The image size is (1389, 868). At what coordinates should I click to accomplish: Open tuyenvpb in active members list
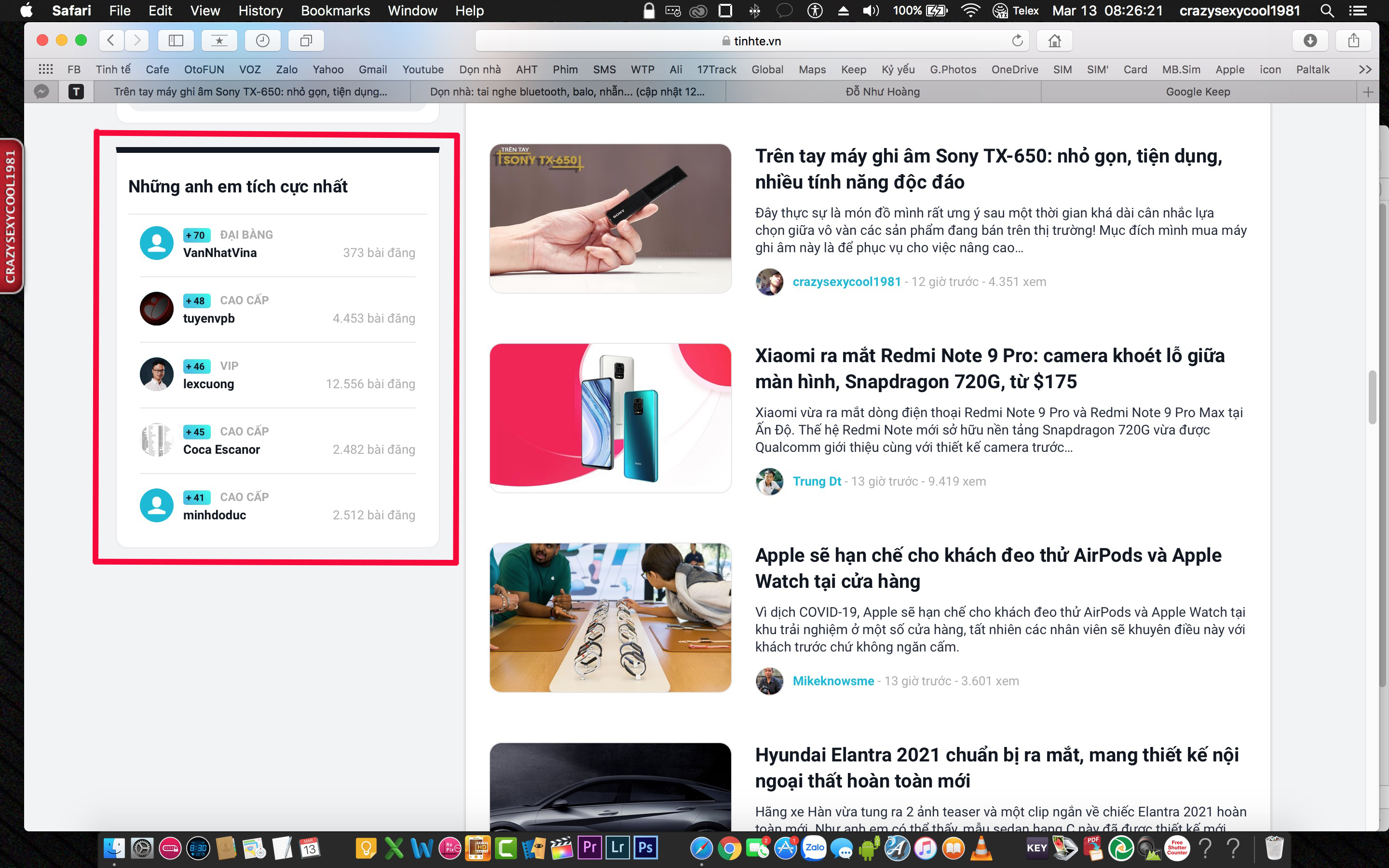(209, 319)
